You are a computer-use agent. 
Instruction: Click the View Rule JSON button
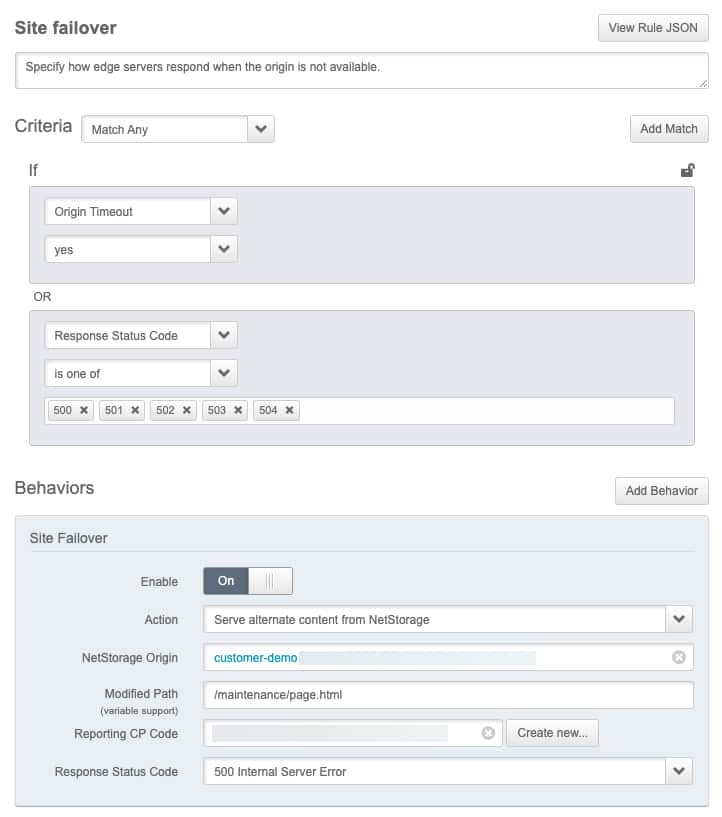[x=653, y=28]
